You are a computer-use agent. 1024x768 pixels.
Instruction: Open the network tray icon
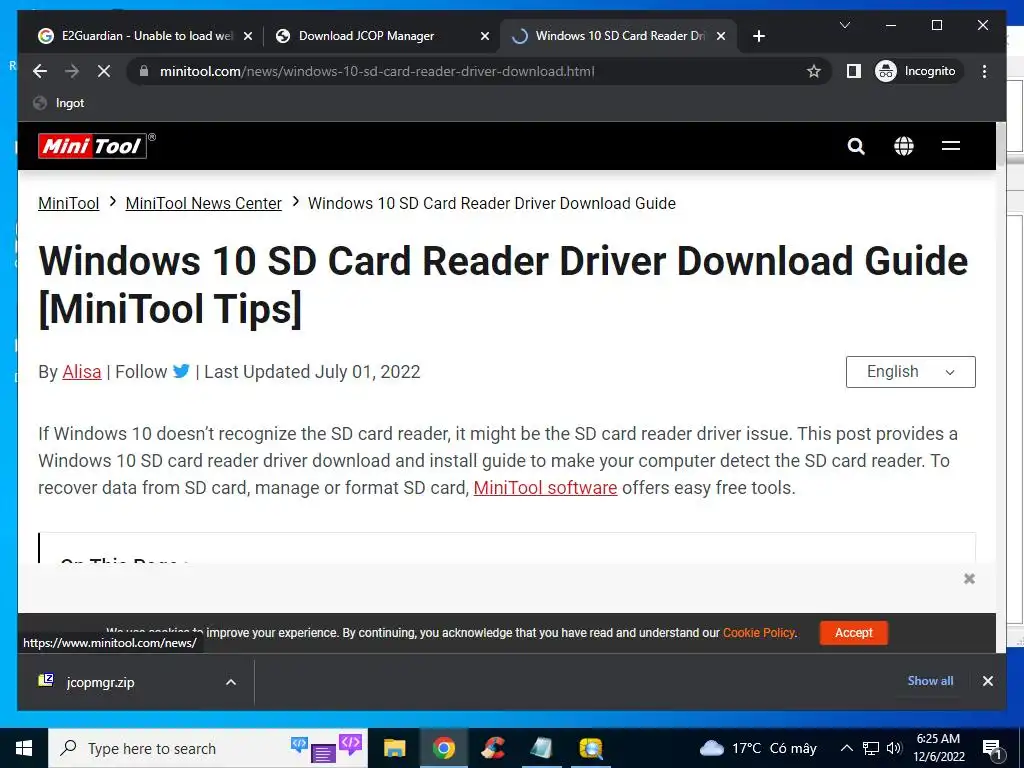871,748
